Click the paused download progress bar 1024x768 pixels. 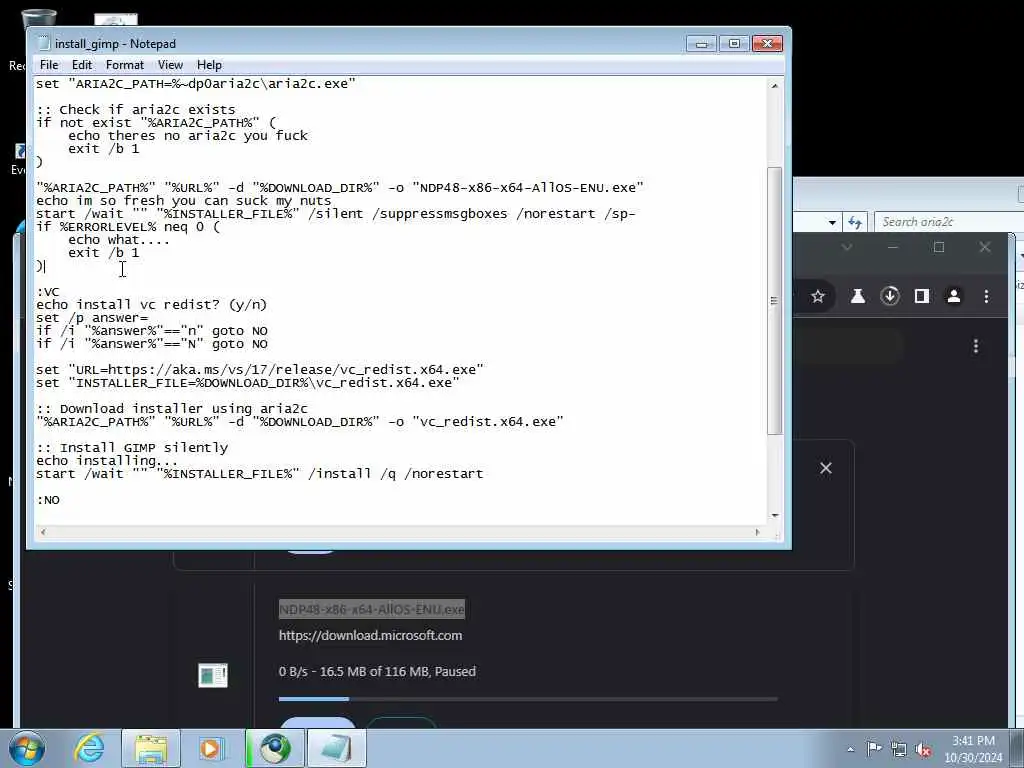pos(528,699)
